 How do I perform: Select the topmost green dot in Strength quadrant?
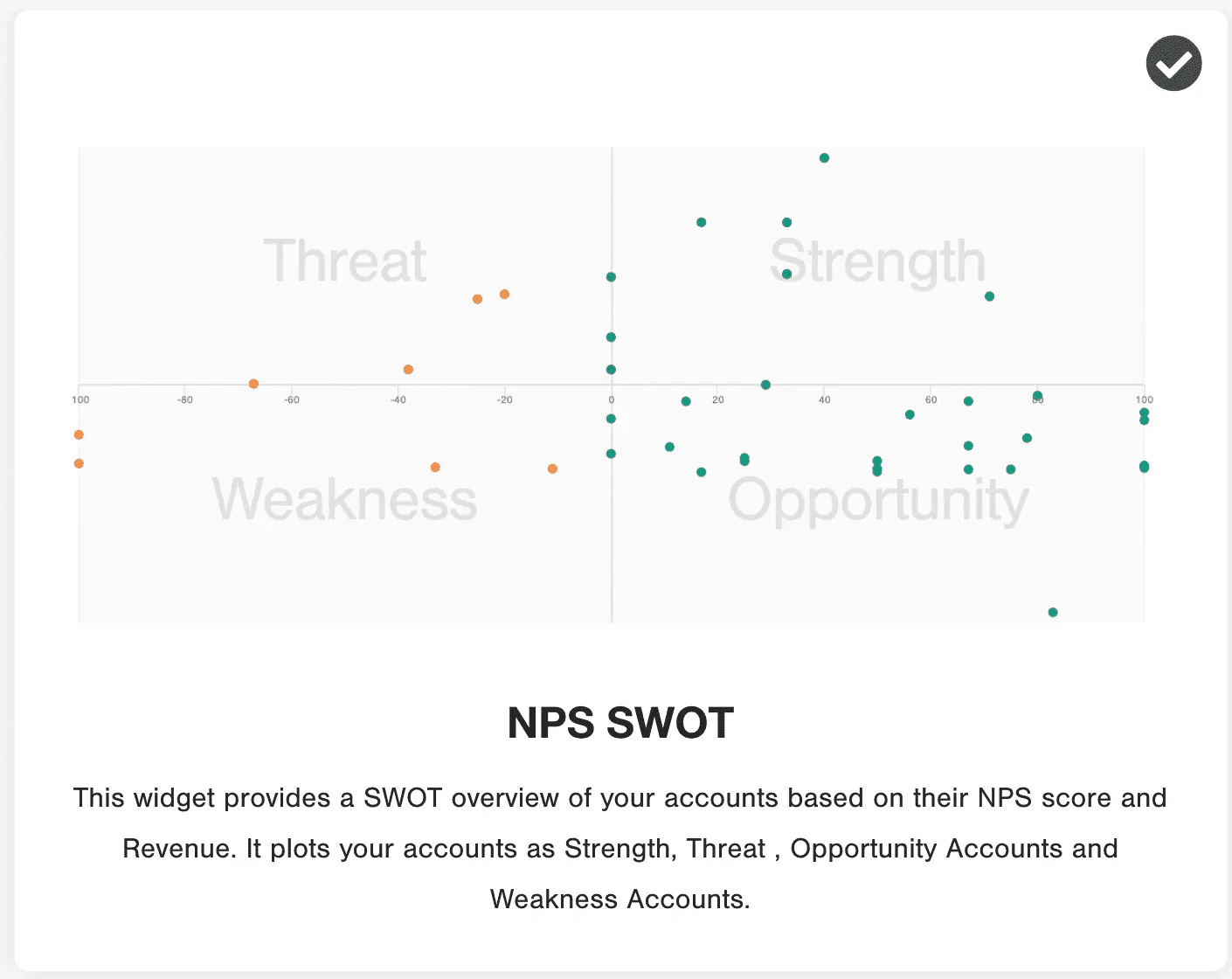824,157
